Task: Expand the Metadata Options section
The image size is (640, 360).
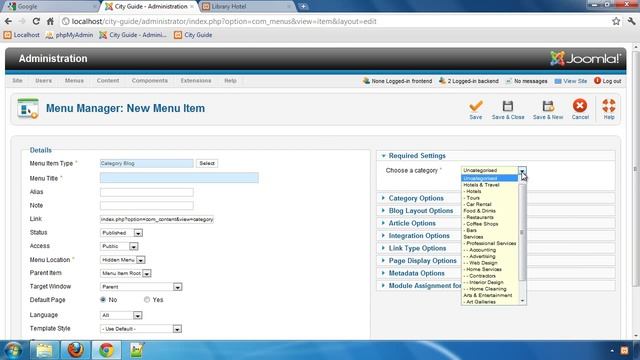Action: [416, 273]
